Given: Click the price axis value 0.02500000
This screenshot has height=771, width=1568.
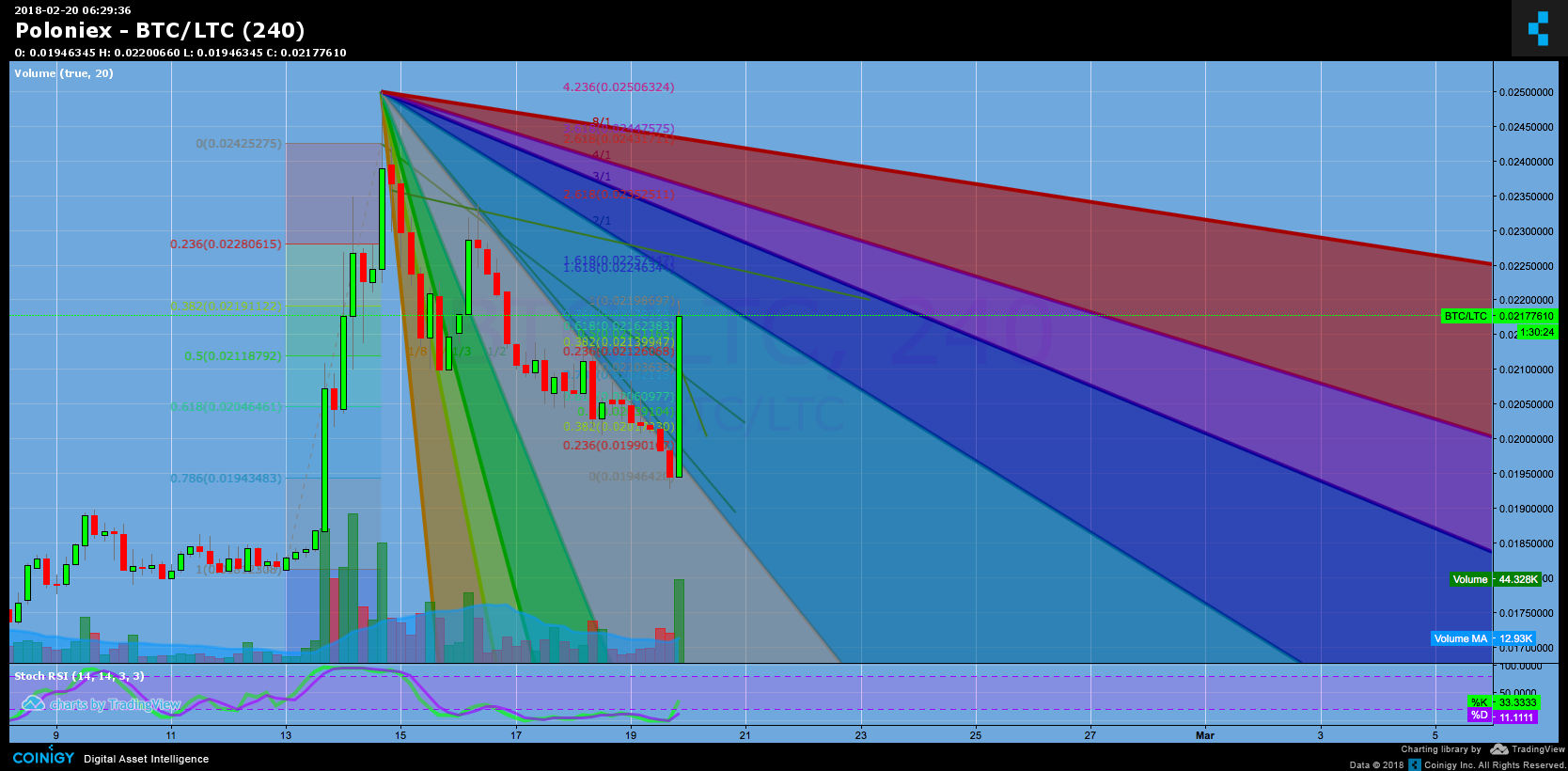Looking at the screenshot, I should pyautogui.click(x=1527, y=92).
